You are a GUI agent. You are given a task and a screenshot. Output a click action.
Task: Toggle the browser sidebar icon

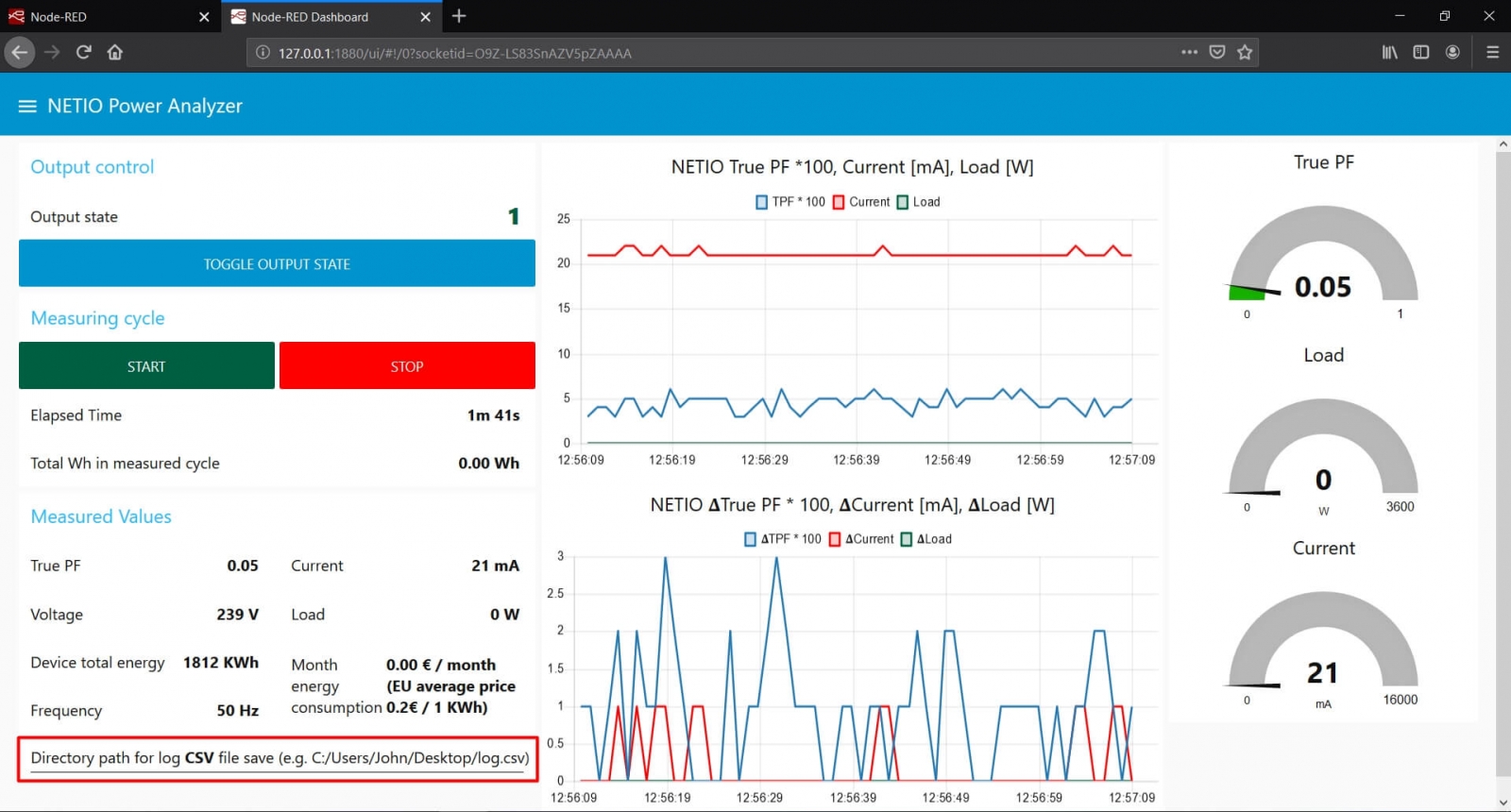point(1421,52)
